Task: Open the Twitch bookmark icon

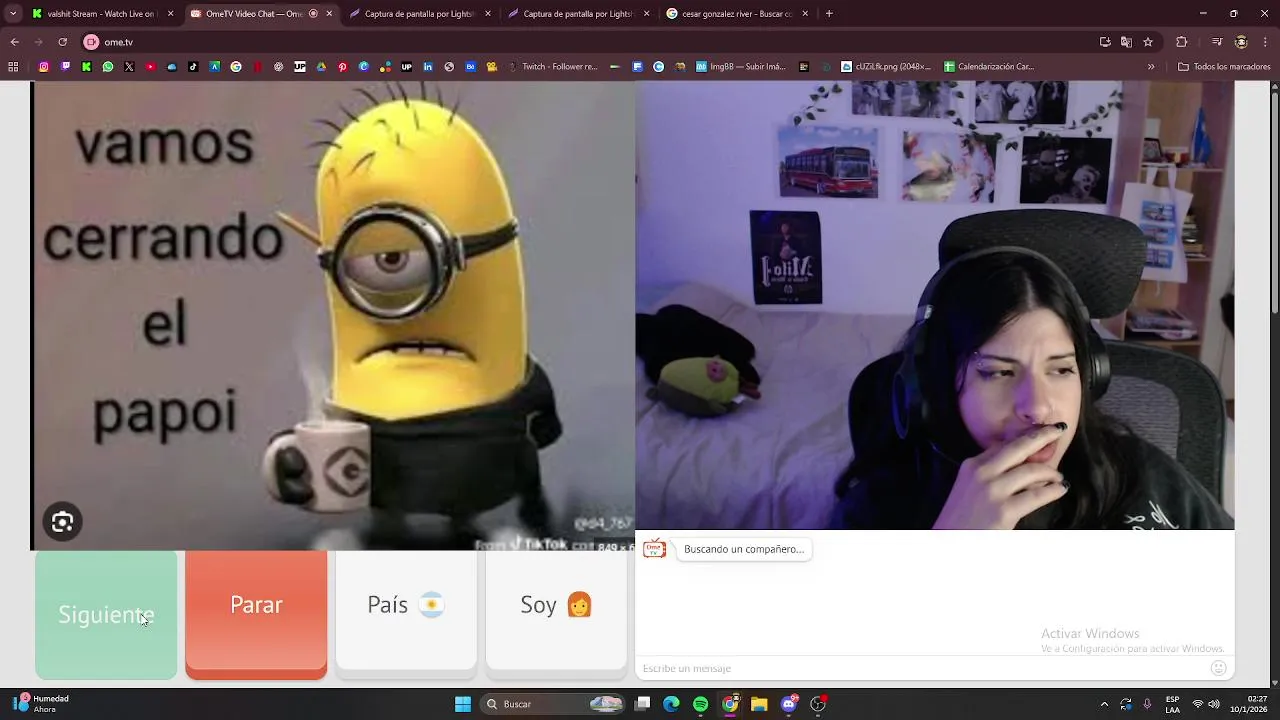Action: coord(65,67)
